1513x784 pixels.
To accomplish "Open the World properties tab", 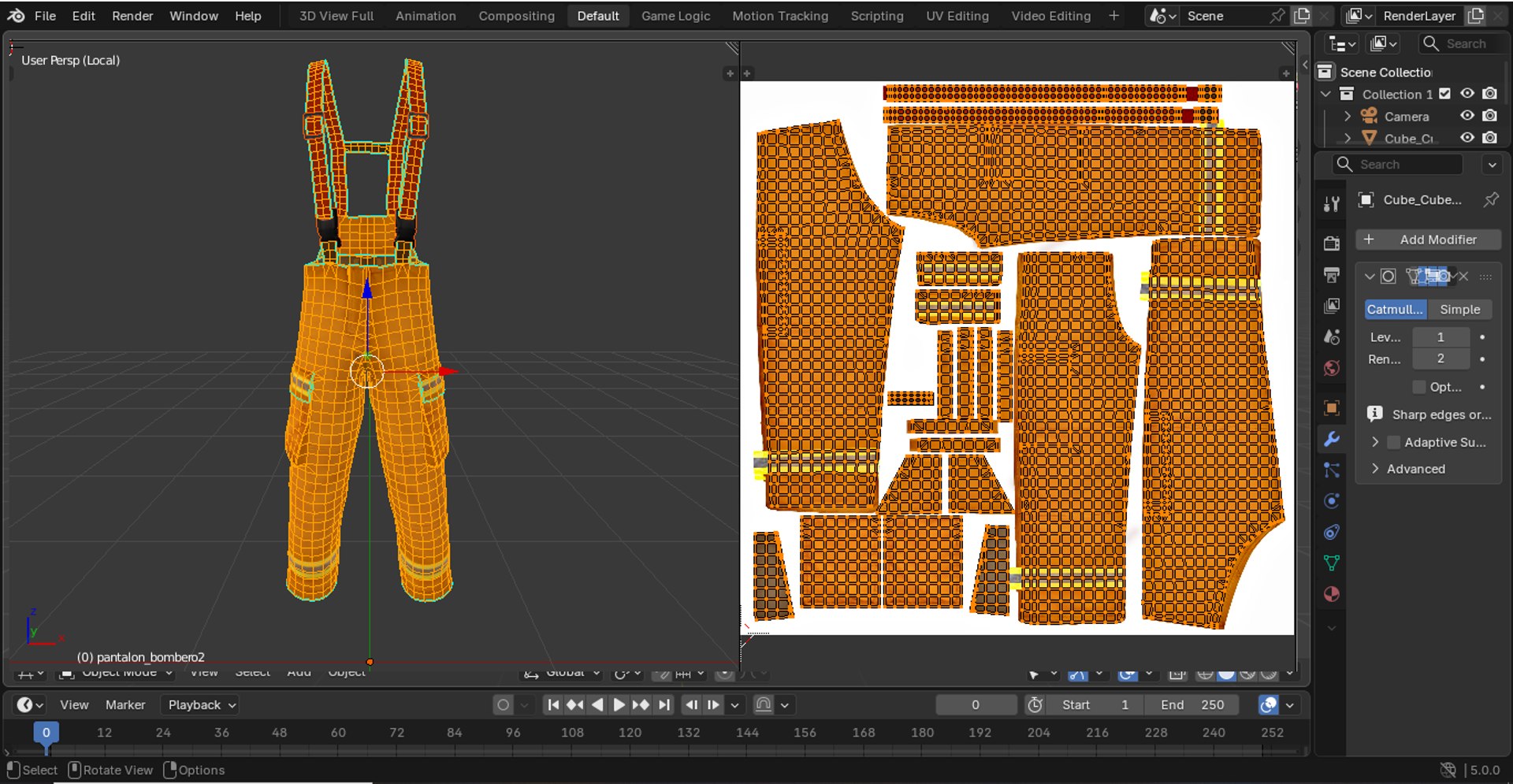I will click(1332, 368).
